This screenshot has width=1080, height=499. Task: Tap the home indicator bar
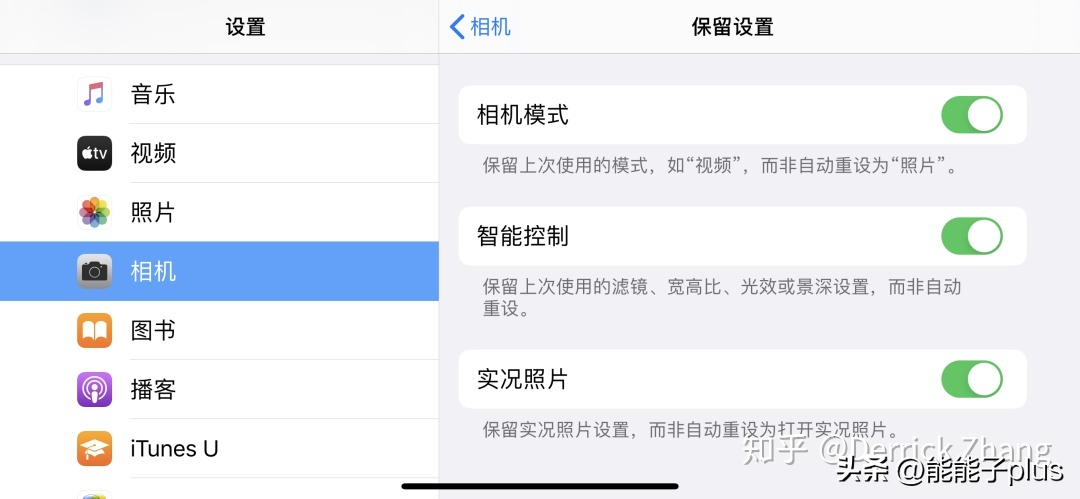[x=540, y=486]
